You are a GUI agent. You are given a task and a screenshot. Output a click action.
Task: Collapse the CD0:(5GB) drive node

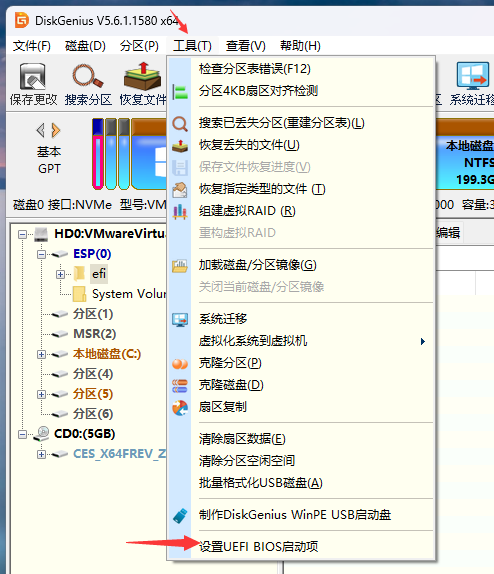pyautogui.click(x=22, y=435)
